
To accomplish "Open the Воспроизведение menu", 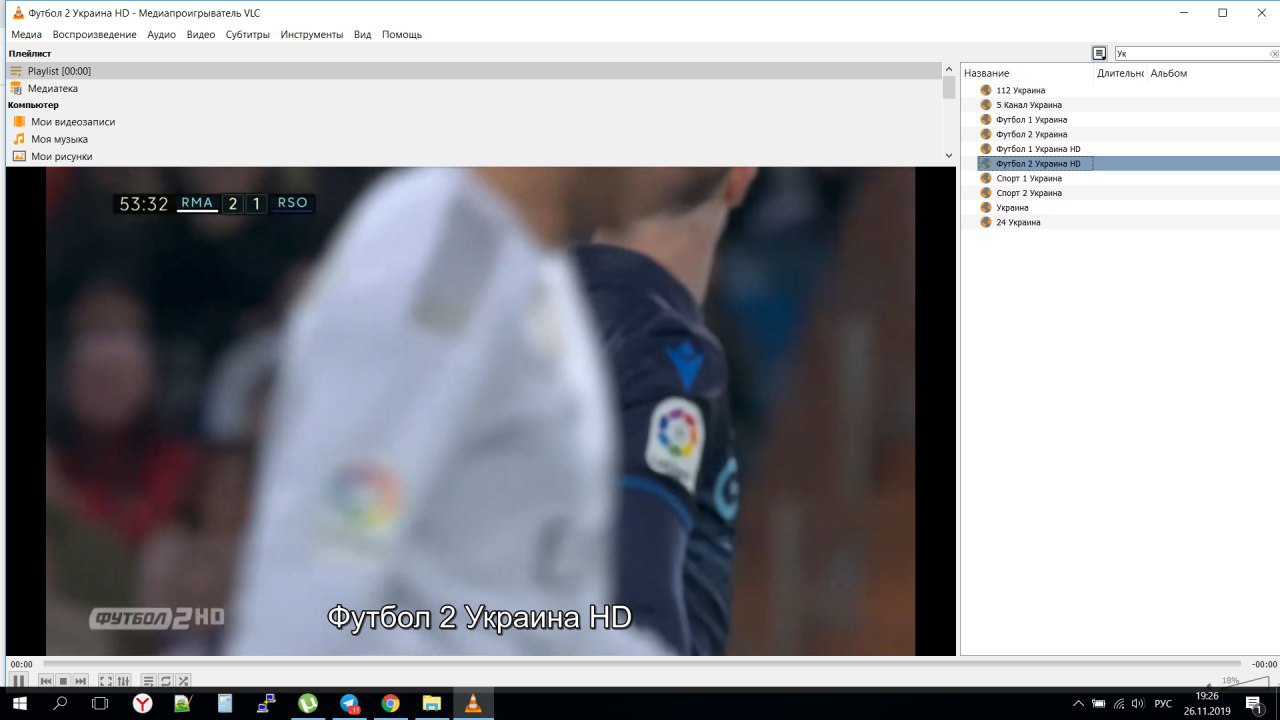I will [95, 34].
